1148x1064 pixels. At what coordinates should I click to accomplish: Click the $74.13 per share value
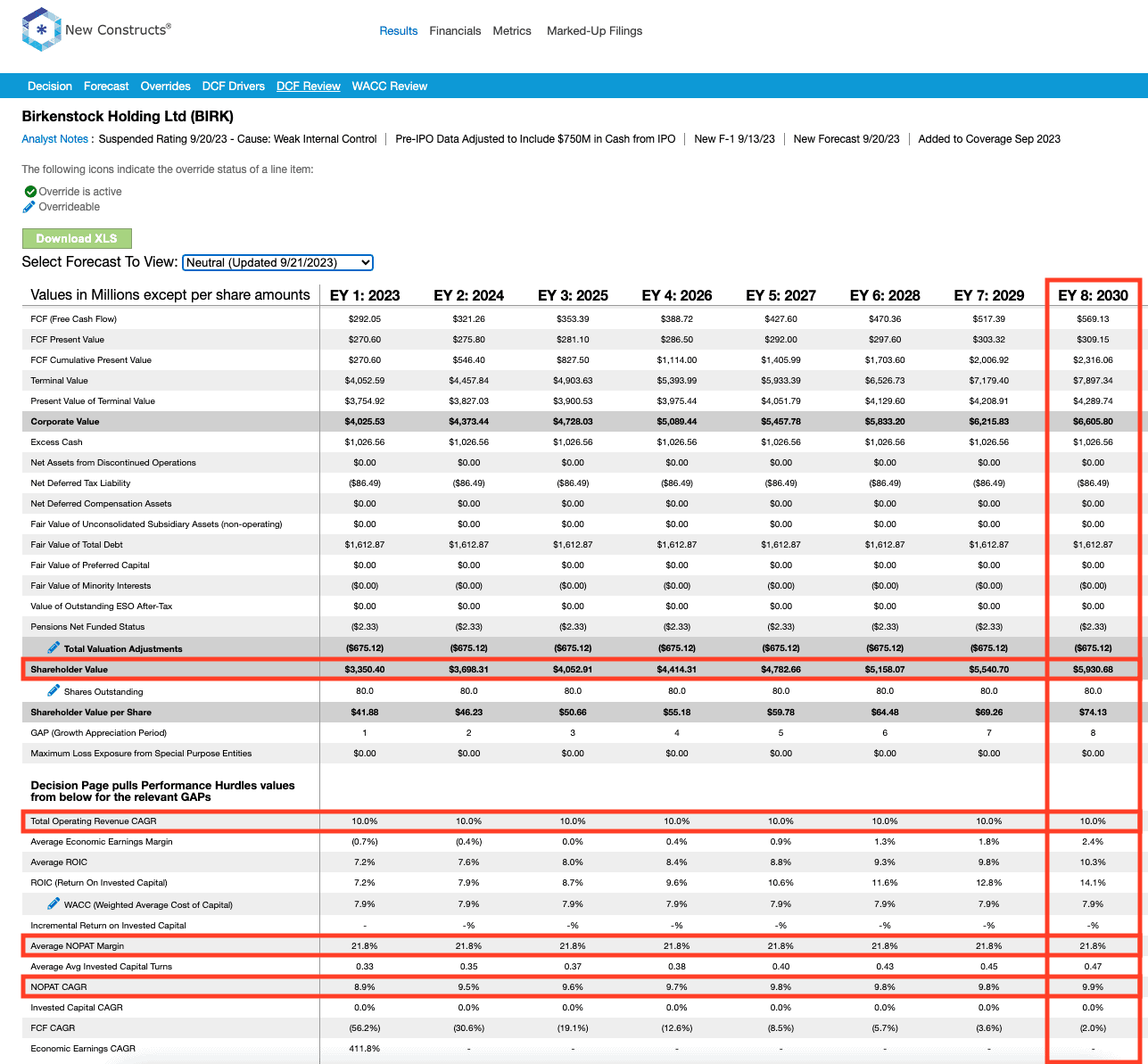(1093, 712)
